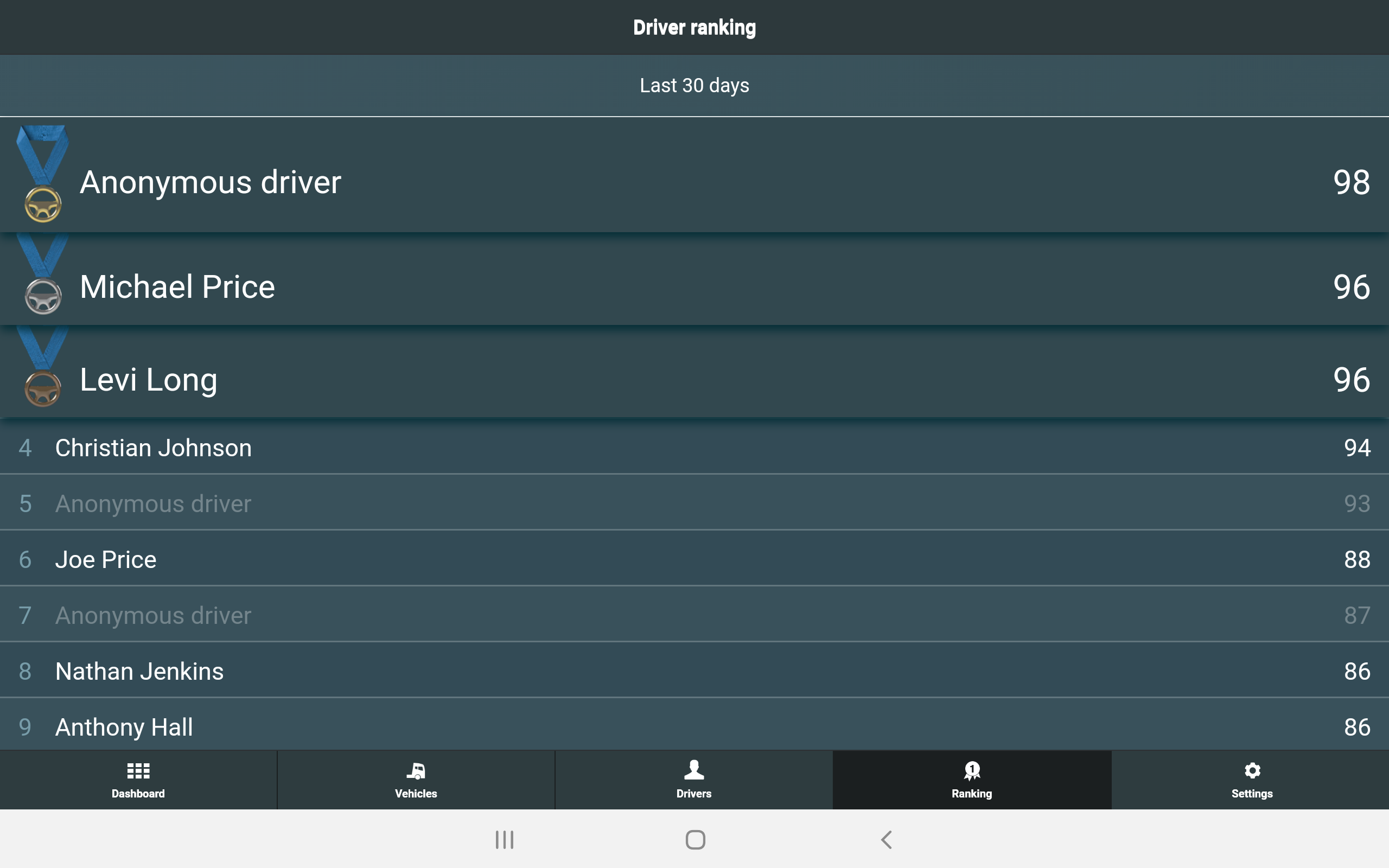Select Nathan Jenkins in rank 8
The height and width of the screenshot is (868, 1389).
point(694,671)
